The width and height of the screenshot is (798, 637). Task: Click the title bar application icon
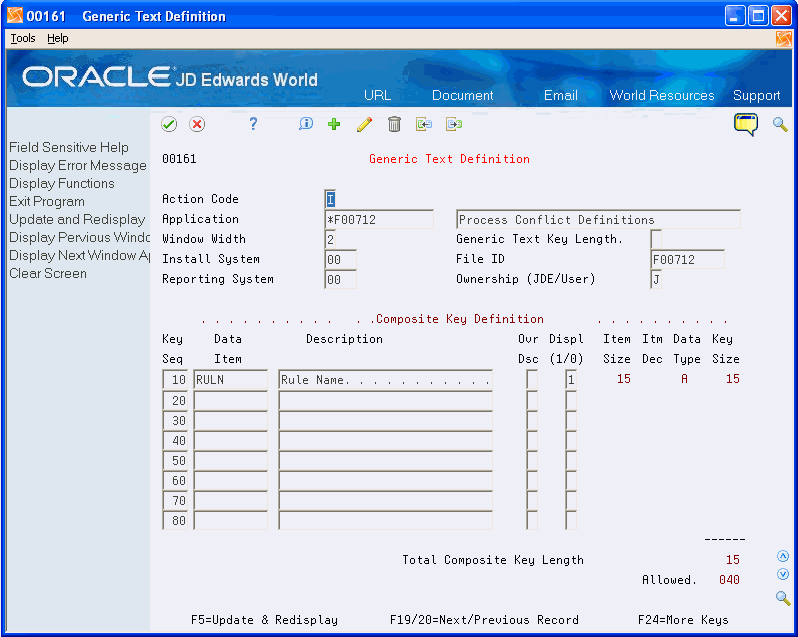pos(15,16)
